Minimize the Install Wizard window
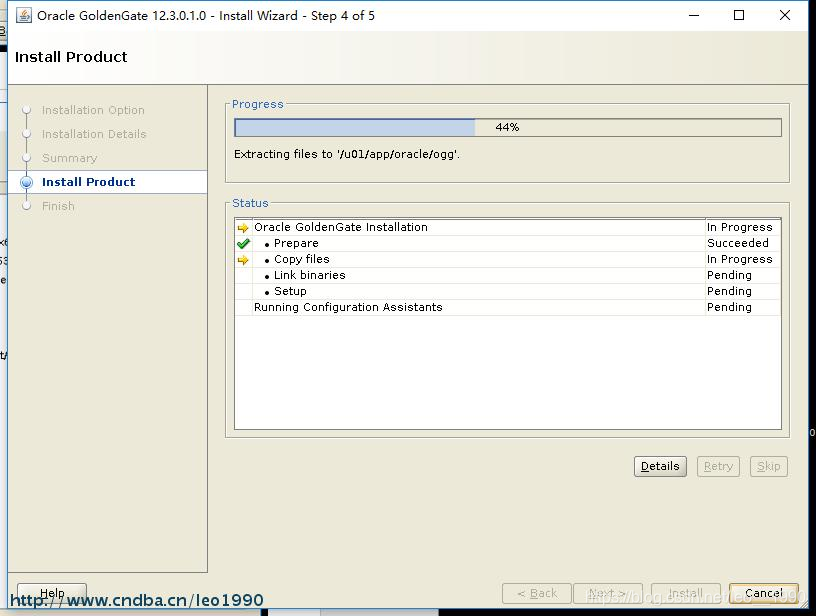 point(694,16)
